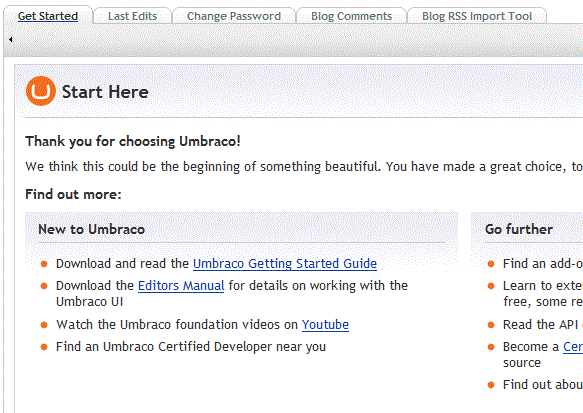This screenshot has width=583, height=413.
Task: Open the Get Started tab
Action: point(48,16)
